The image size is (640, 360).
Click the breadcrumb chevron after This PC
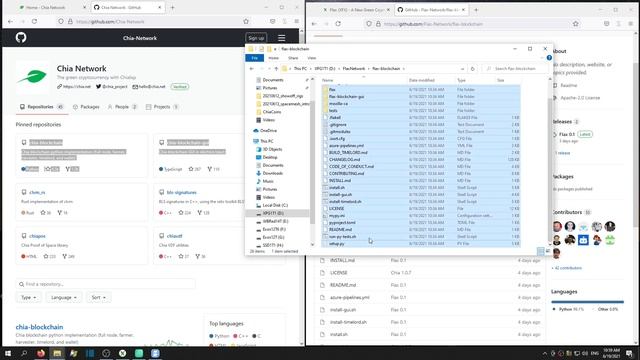(311, 69)
